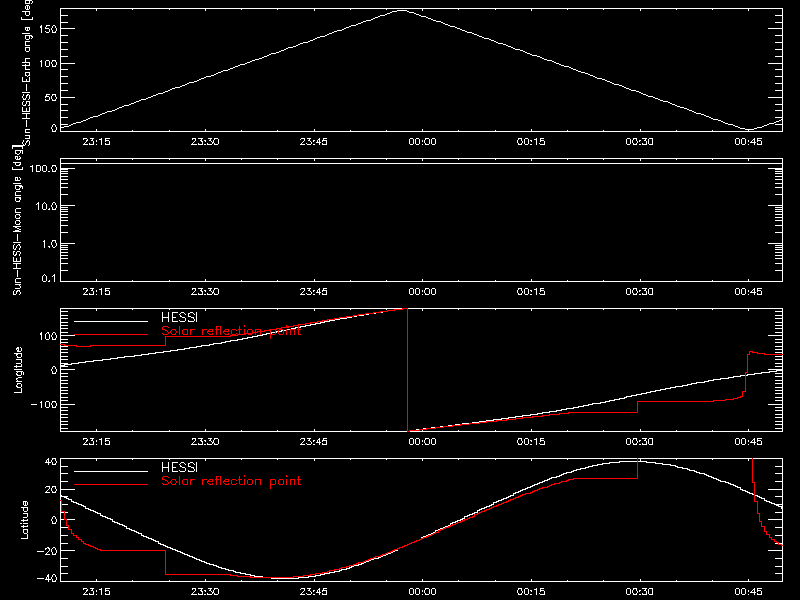800x600 pixels.
Task: Click the 'Sun-HESSI-Moon angle [deg]' axis label
Action: [x=17, y=220]
